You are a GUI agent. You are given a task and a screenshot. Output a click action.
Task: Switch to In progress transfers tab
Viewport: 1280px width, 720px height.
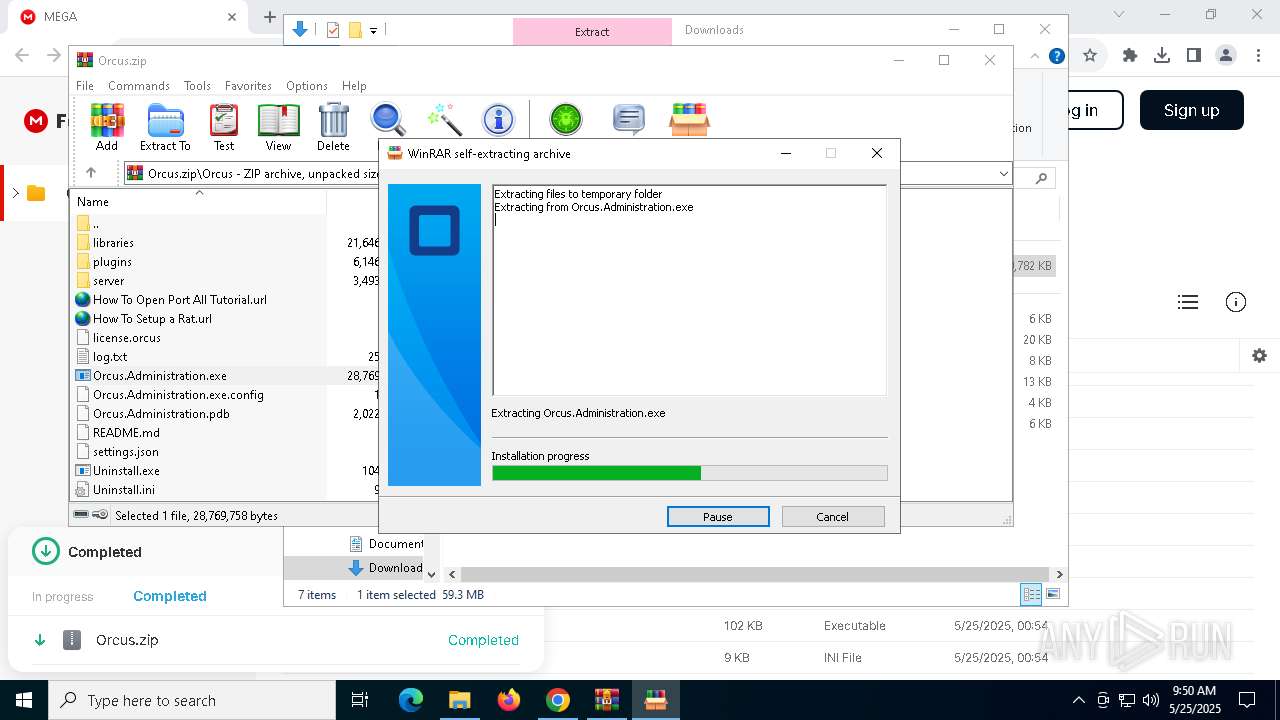[62, 597]
